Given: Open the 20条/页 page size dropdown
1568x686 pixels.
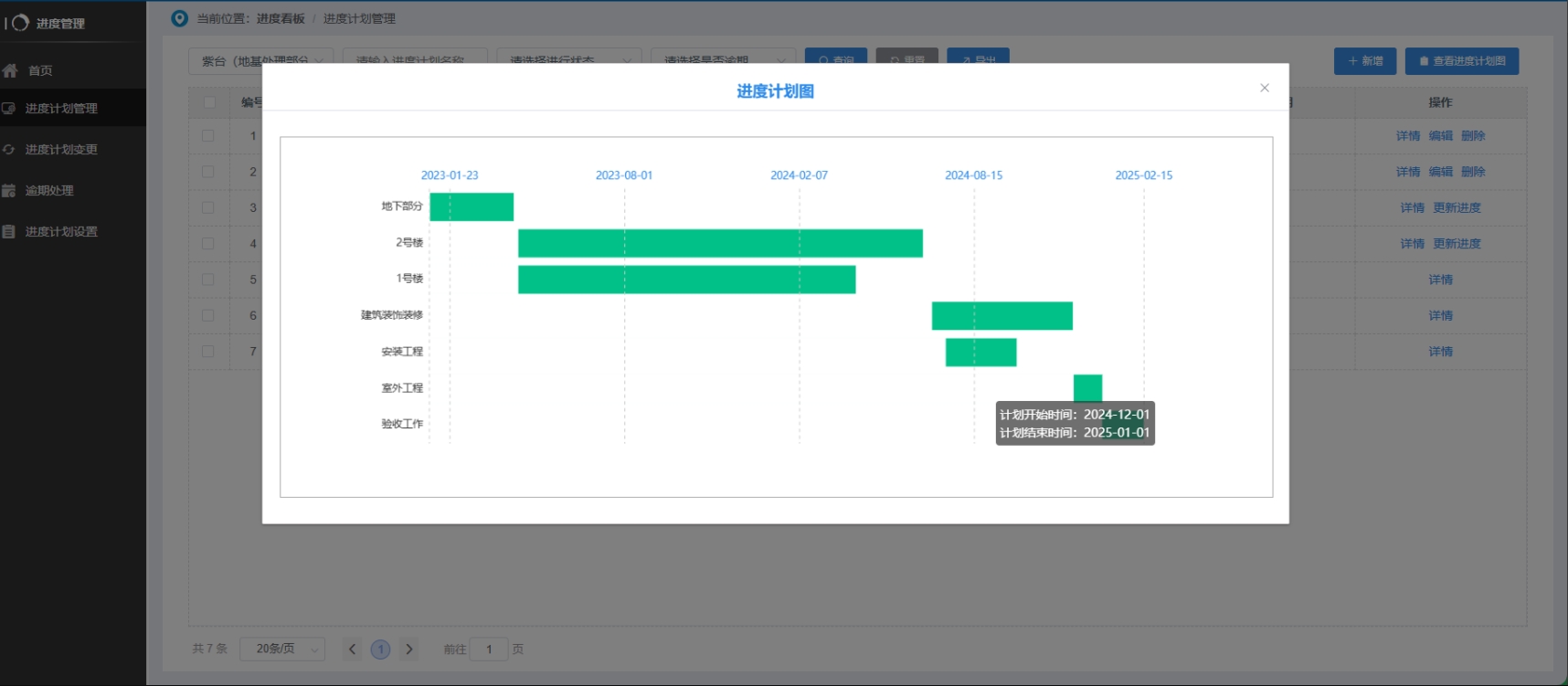Looking at the screenshot, I should point(281,649).
